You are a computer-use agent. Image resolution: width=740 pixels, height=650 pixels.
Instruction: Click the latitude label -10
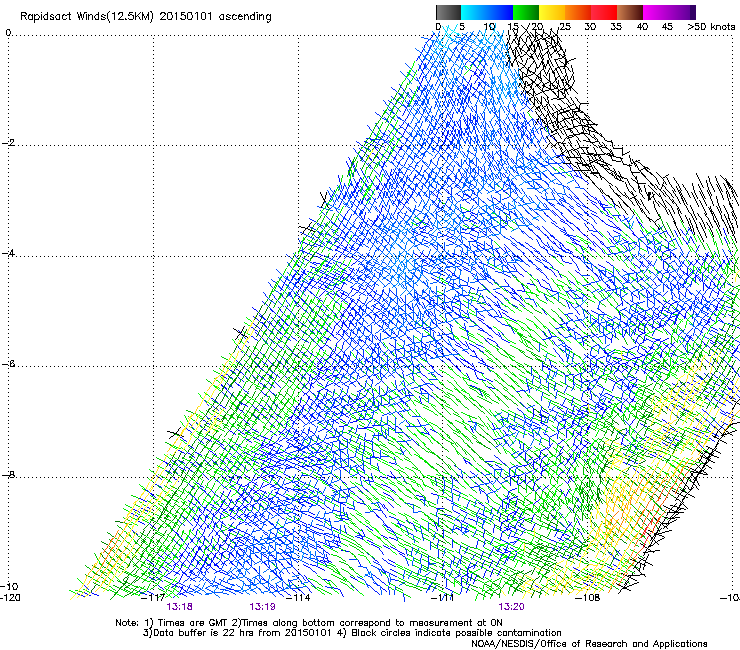tap(9, 587)
